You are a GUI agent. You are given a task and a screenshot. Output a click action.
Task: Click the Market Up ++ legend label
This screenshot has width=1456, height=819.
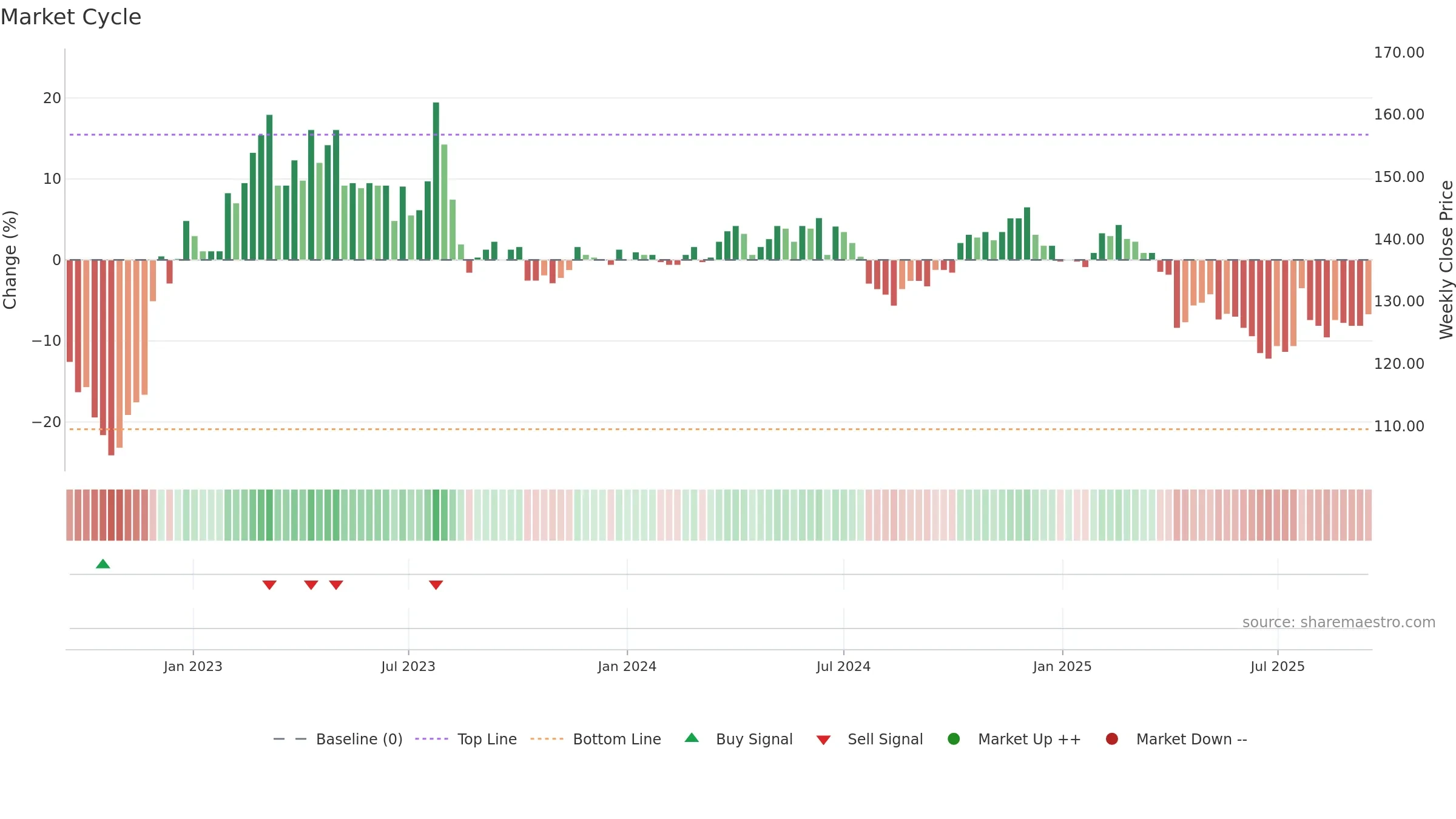1030,740
